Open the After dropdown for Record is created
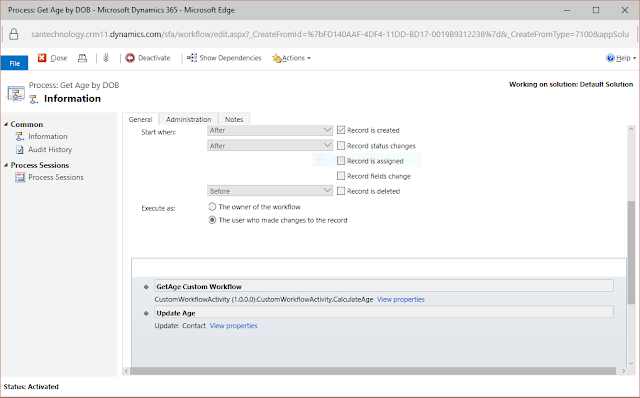640x398 pixels. tap(270, 130)
